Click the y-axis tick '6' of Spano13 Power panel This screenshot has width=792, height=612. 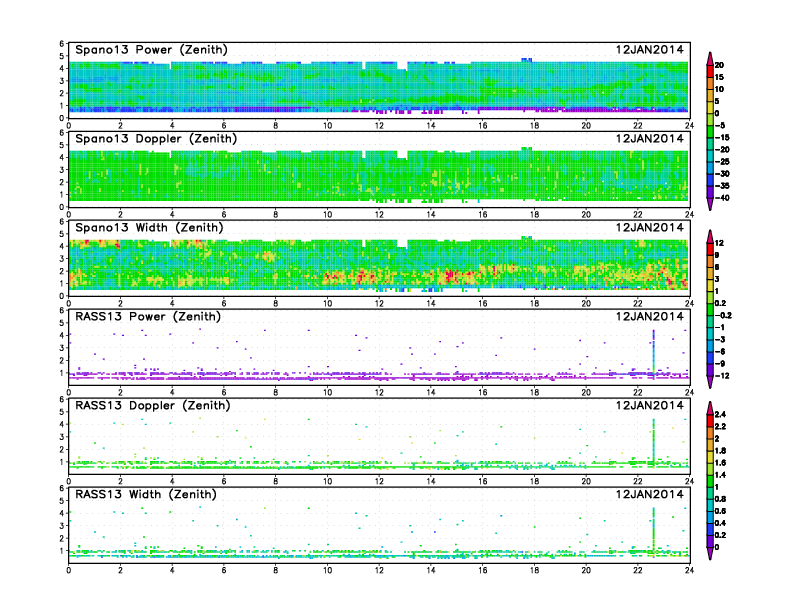tap(62, 43)
